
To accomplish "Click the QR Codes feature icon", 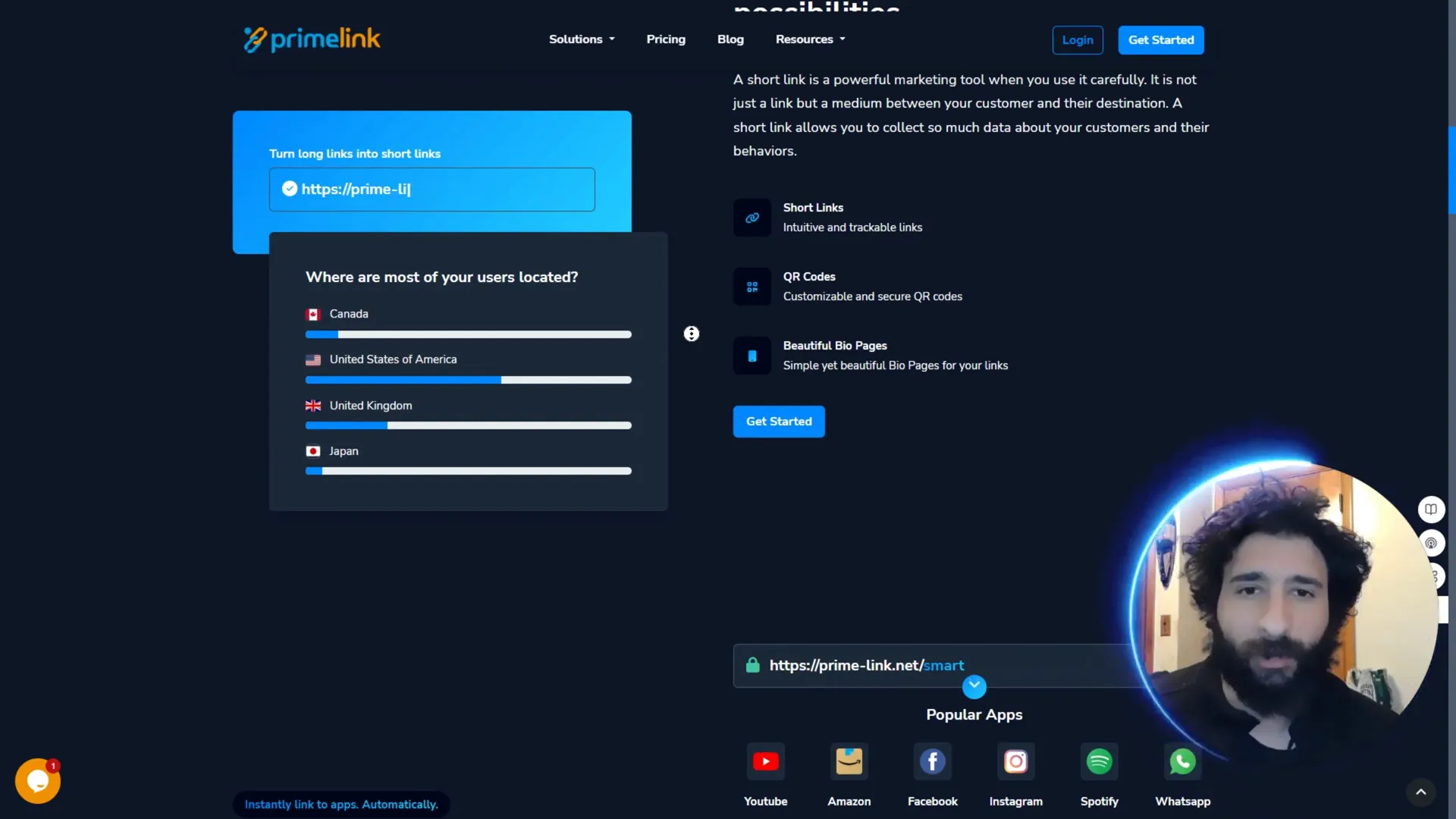I will [752, 287].
